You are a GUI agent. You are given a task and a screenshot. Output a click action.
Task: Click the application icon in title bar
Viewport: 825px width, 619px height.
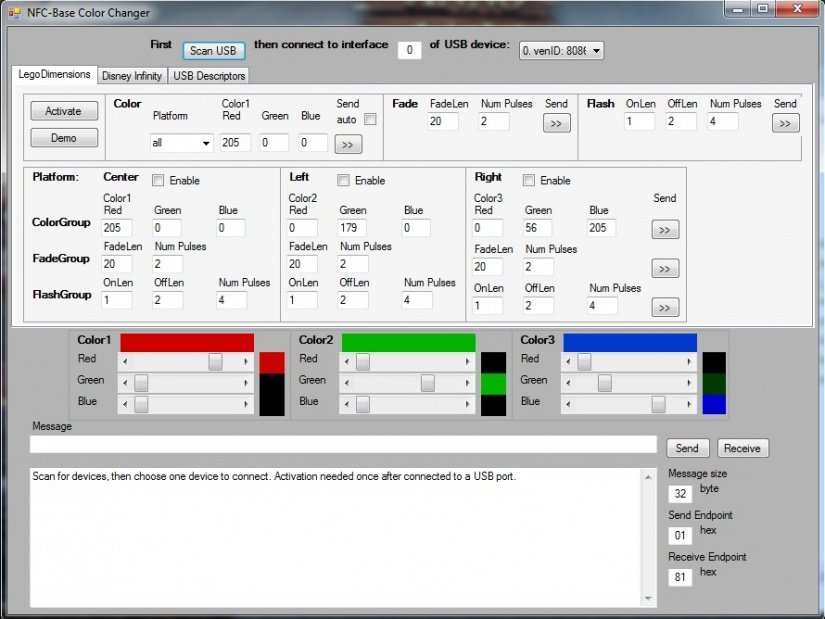(17, 12)
